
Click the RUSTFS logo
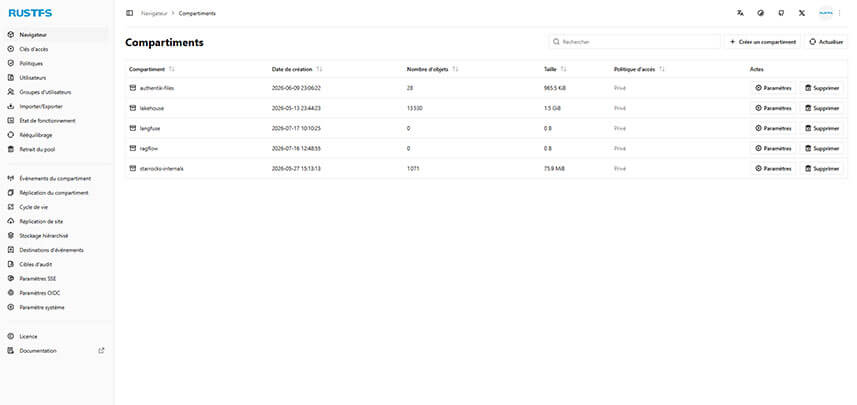(30, 13)
